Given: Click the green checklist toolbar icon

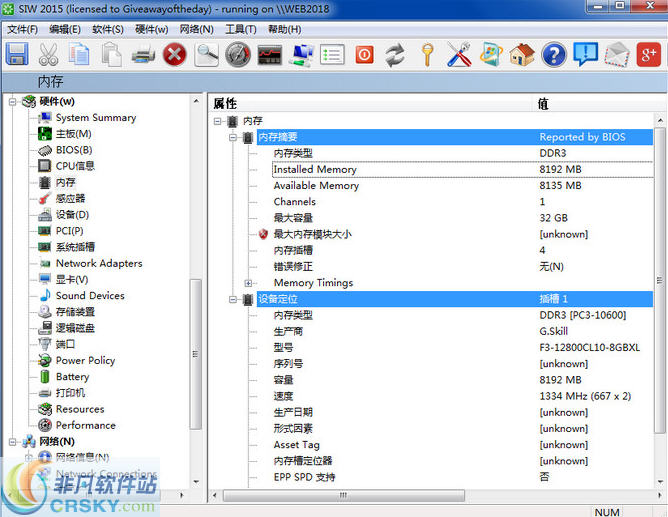Looking at the screenshot, I should click(332, 55).
